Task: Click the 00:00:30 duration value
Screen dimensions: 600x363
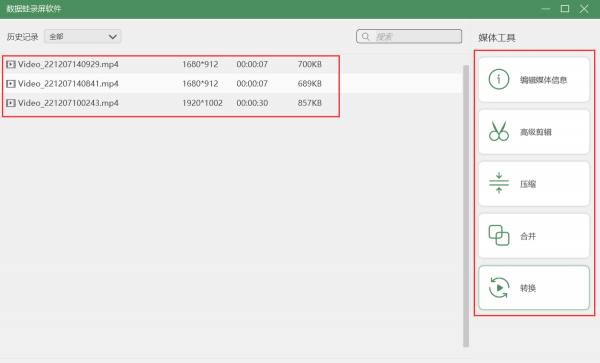Action: click(x=252, y=103)
